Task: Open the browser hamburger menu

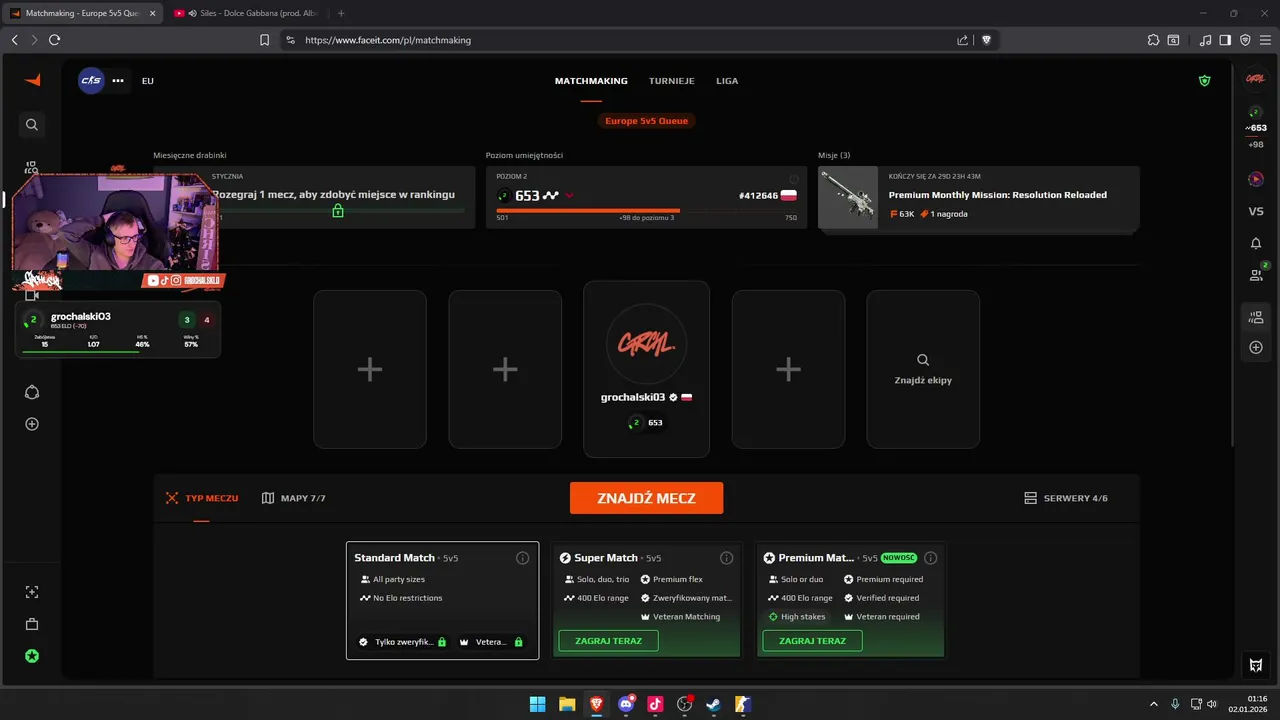Action: point(1265,40)
